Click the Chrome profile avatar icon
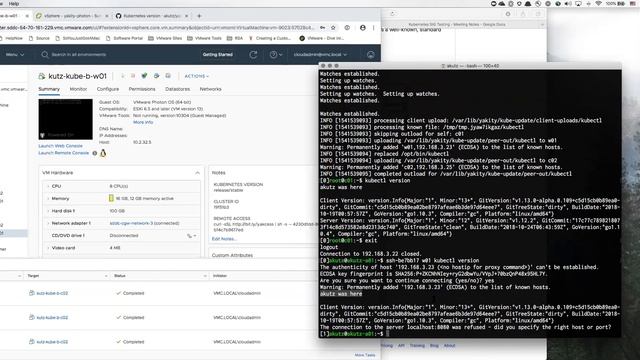 [x=362, y=28]
